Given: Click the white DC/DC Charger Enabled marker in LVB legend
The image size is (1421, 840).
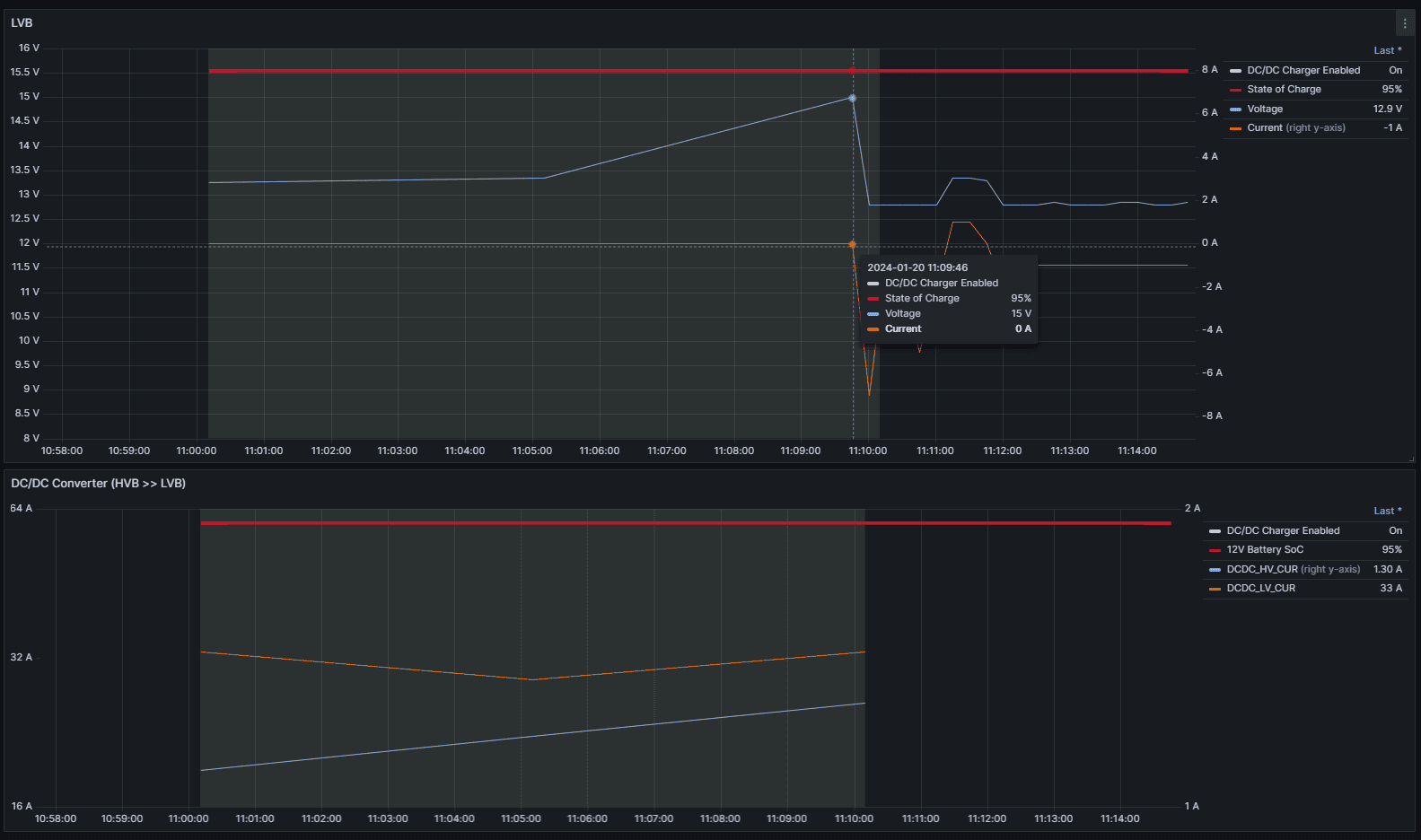Looking at the screenshot, I should click(x=1235, y=71).
